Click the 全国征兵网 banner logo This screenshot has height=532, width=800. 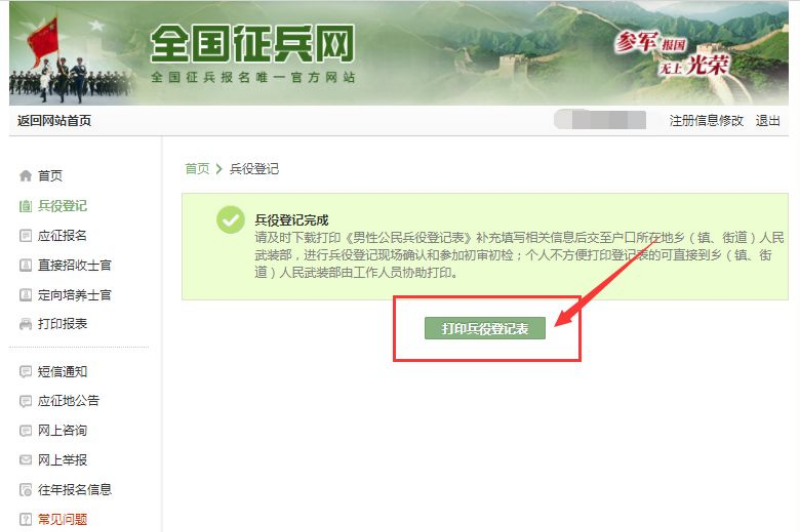(x=253, y=44)
